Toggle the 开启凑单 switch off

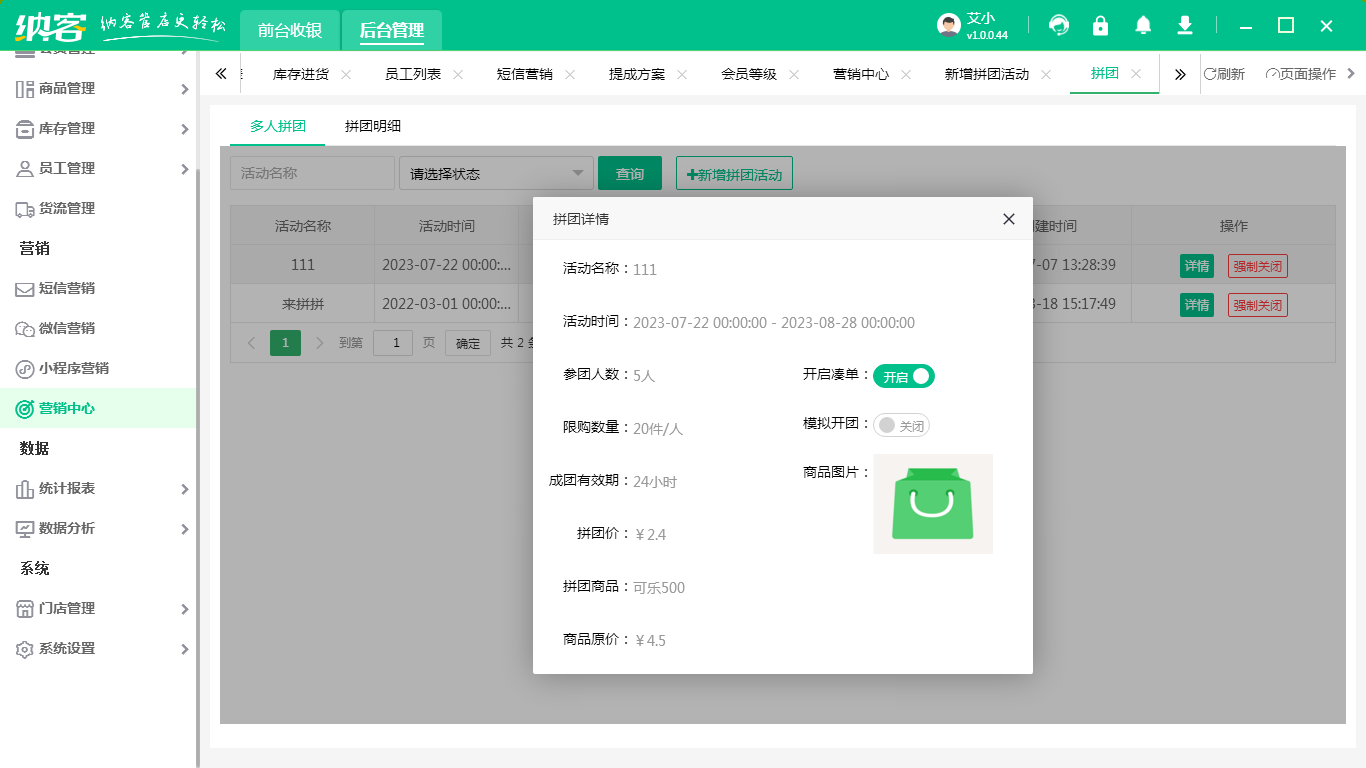(903, 376)
